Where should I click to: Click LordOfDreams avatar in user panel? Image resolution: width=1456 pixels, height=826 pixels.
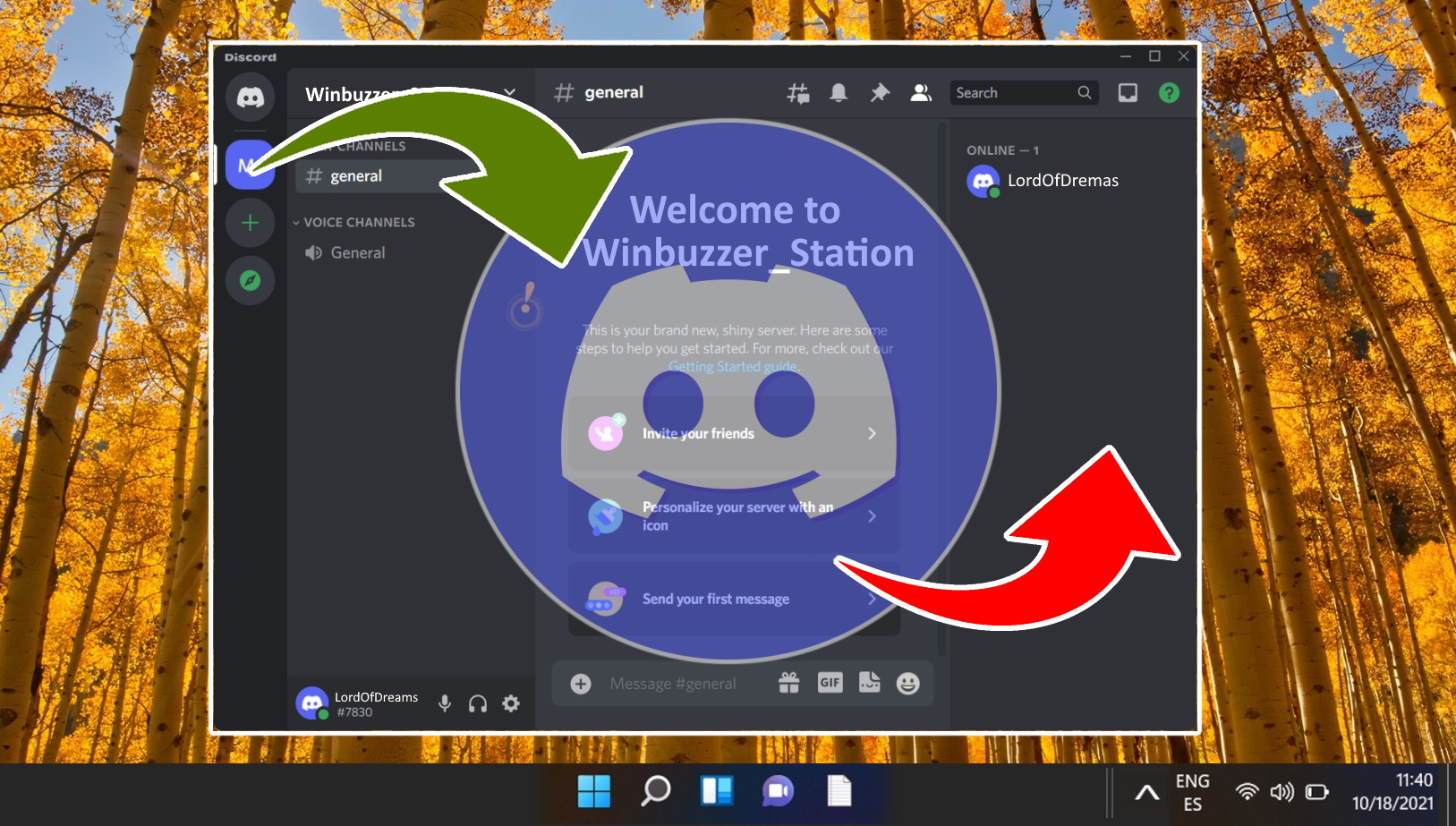tap(312, 703)
